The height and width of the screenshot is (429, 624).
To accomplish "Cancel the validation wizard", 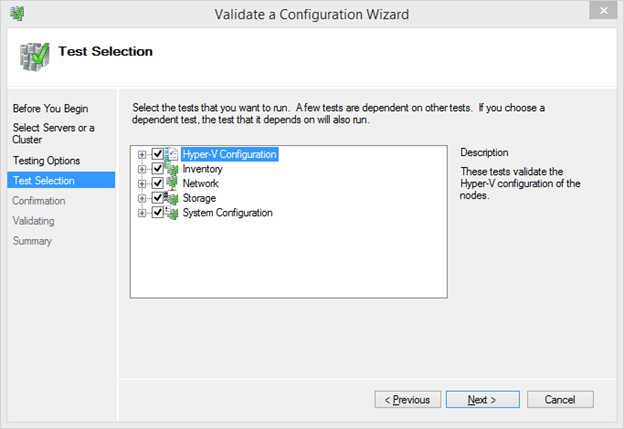I will (559, 399).
